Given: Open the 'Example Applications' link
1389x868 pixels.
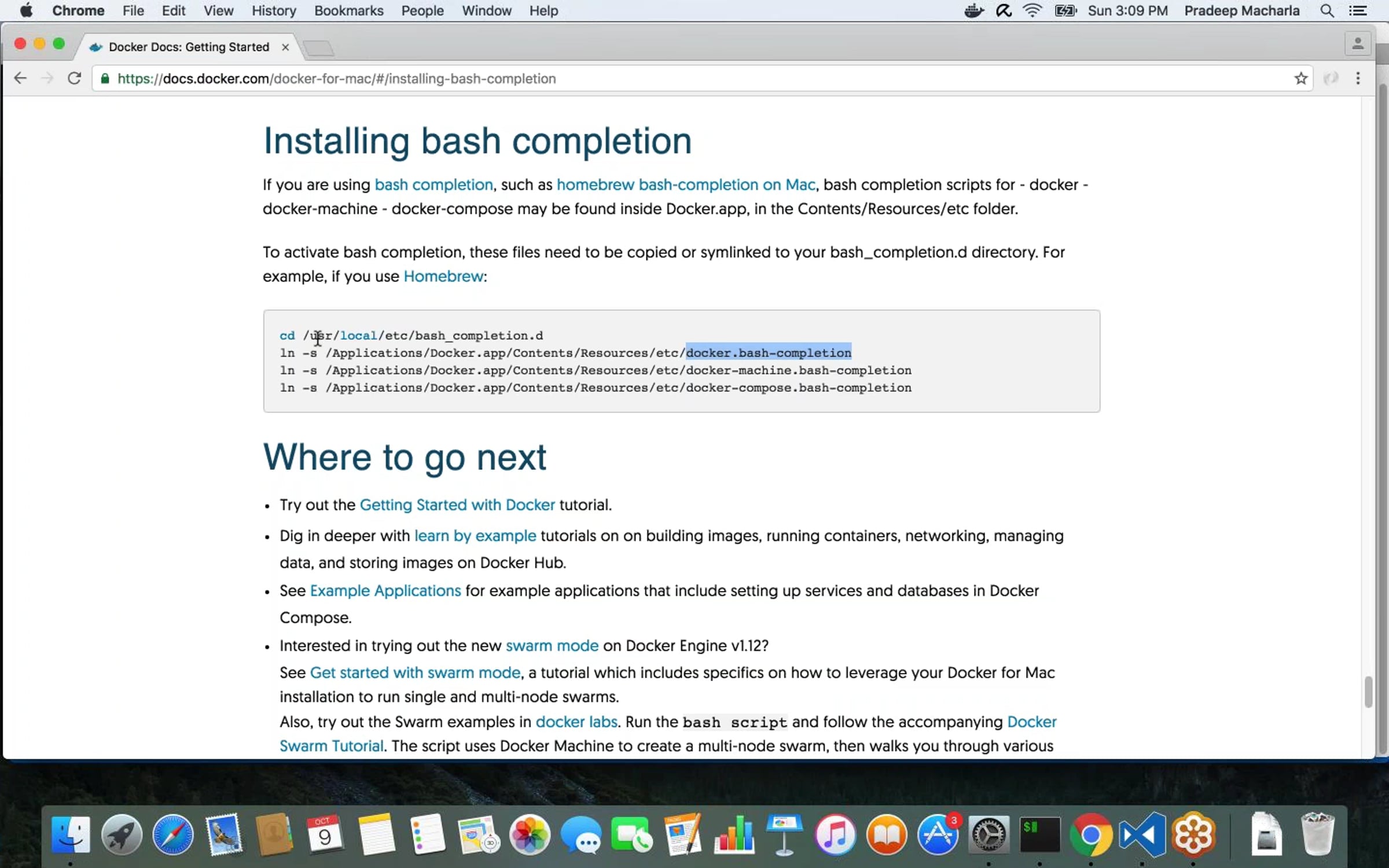Looking at the screenshot, I should [385, 591].
